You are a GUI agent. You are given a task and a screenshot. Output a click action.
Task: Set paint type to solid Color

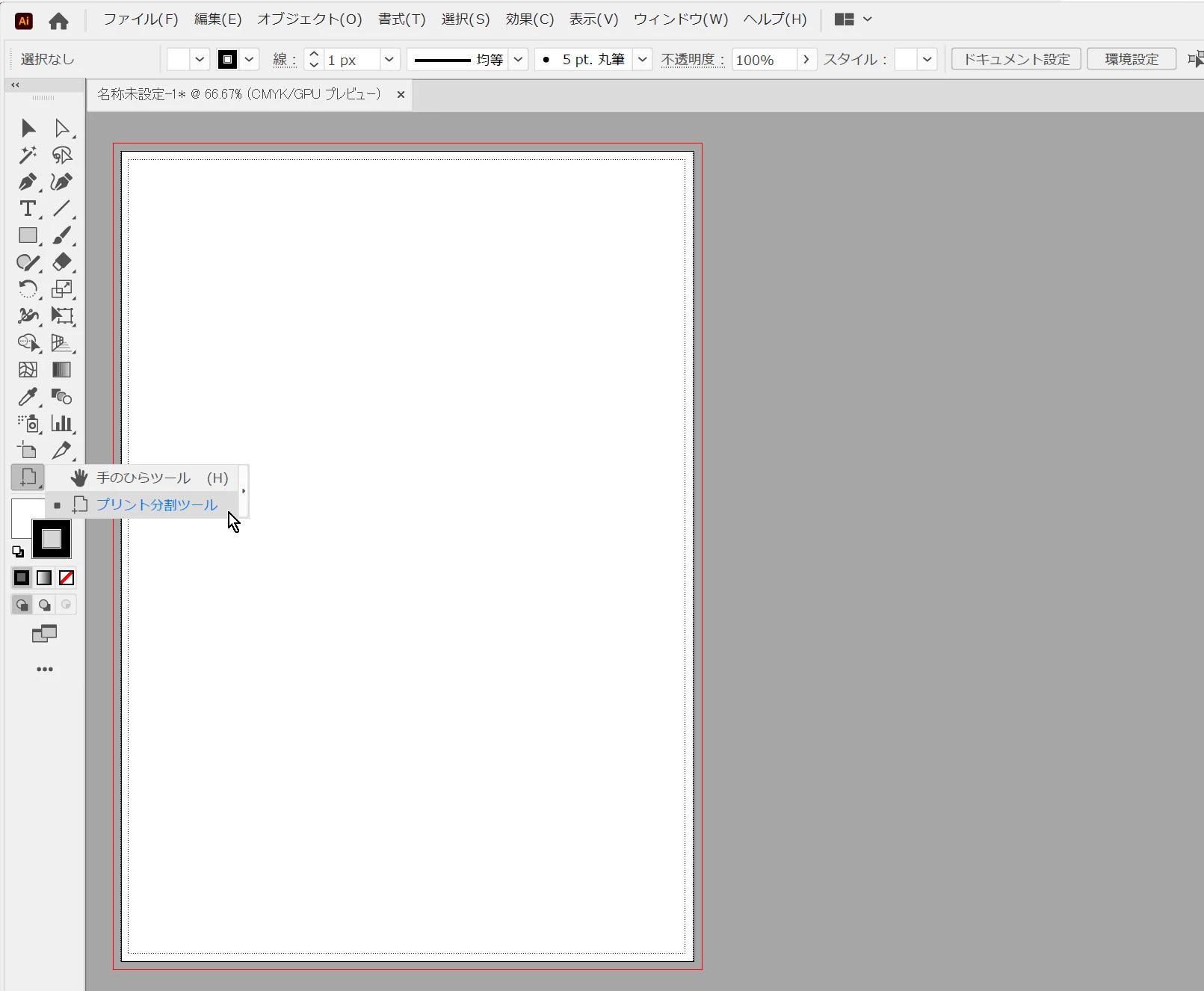pyautogui.click(x=22, y=578)
